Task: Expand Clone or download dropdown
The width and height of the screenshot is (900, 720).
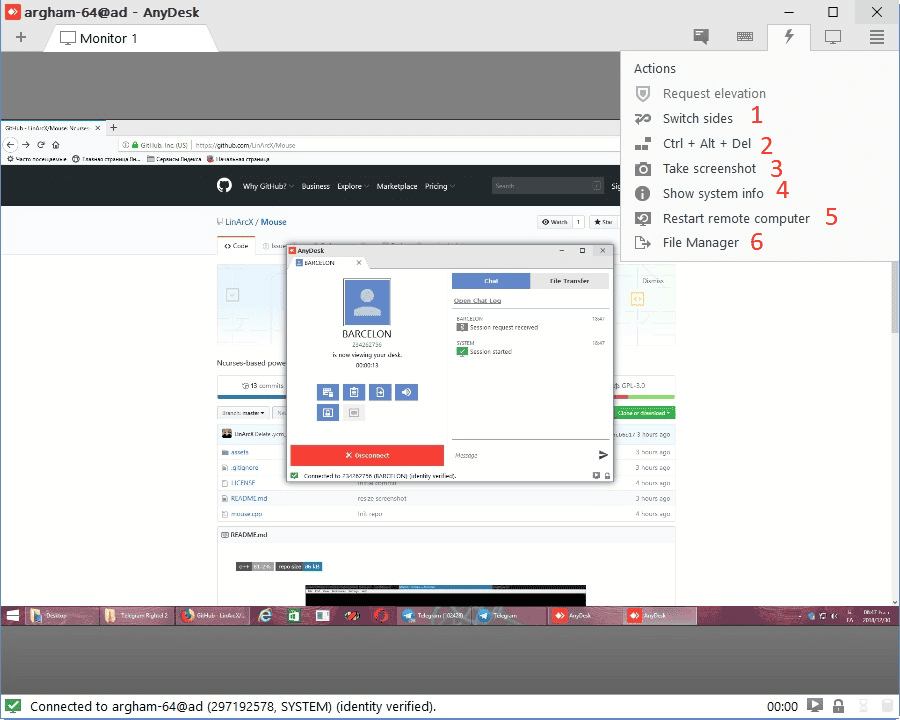Action: coord(644,413)
